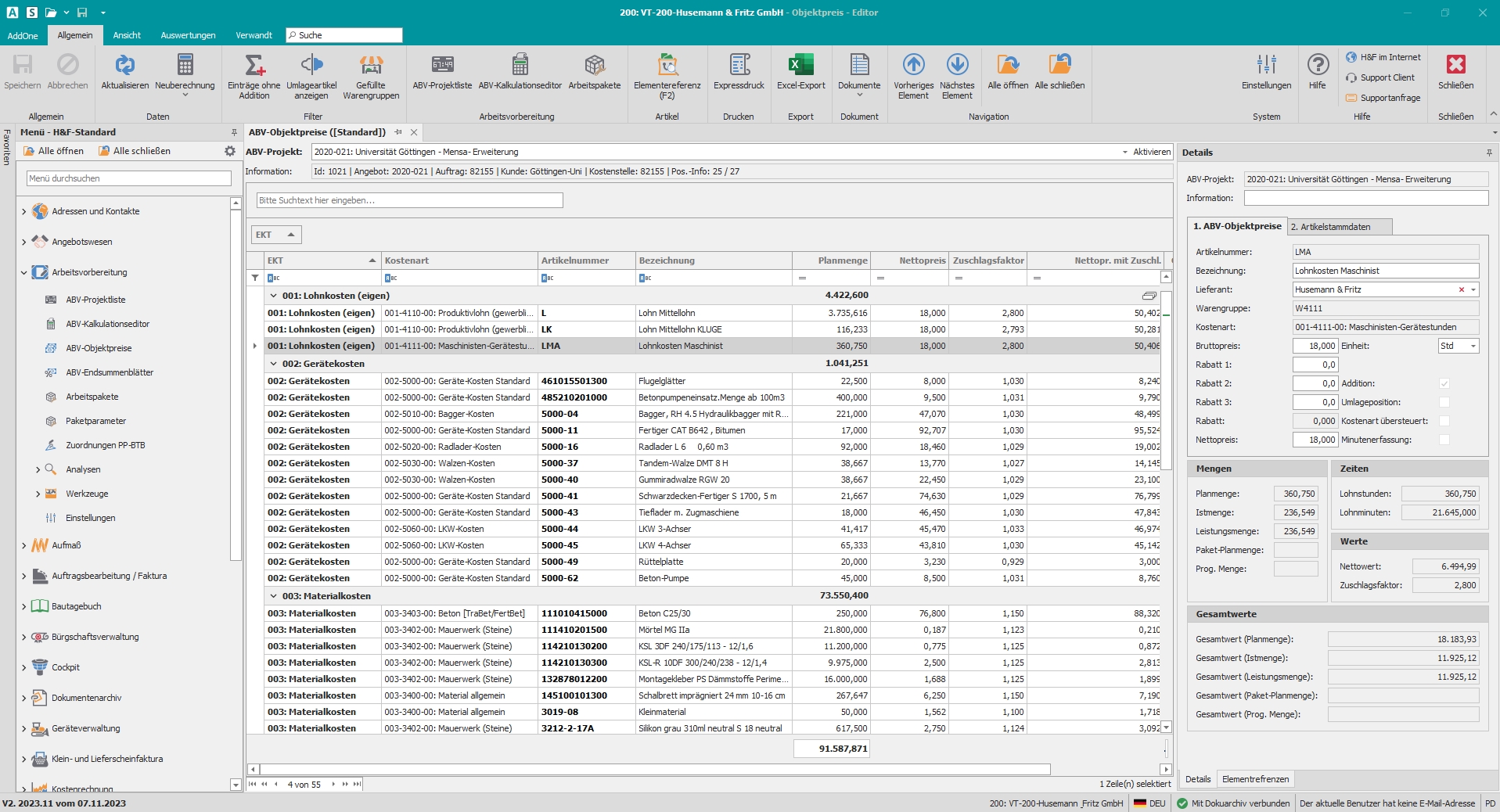Open the Einheit Std dropdown
Image resolution: width=1500 pixels, height=812 pixels.
(x=1473, y=346)
